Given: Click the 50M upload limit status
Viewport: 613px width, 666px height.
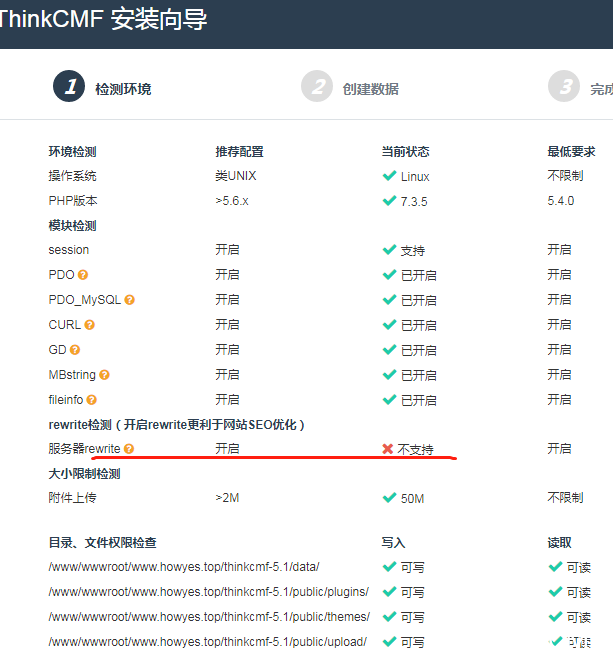Looking at the screenshot, I should (x=413, y=498).
